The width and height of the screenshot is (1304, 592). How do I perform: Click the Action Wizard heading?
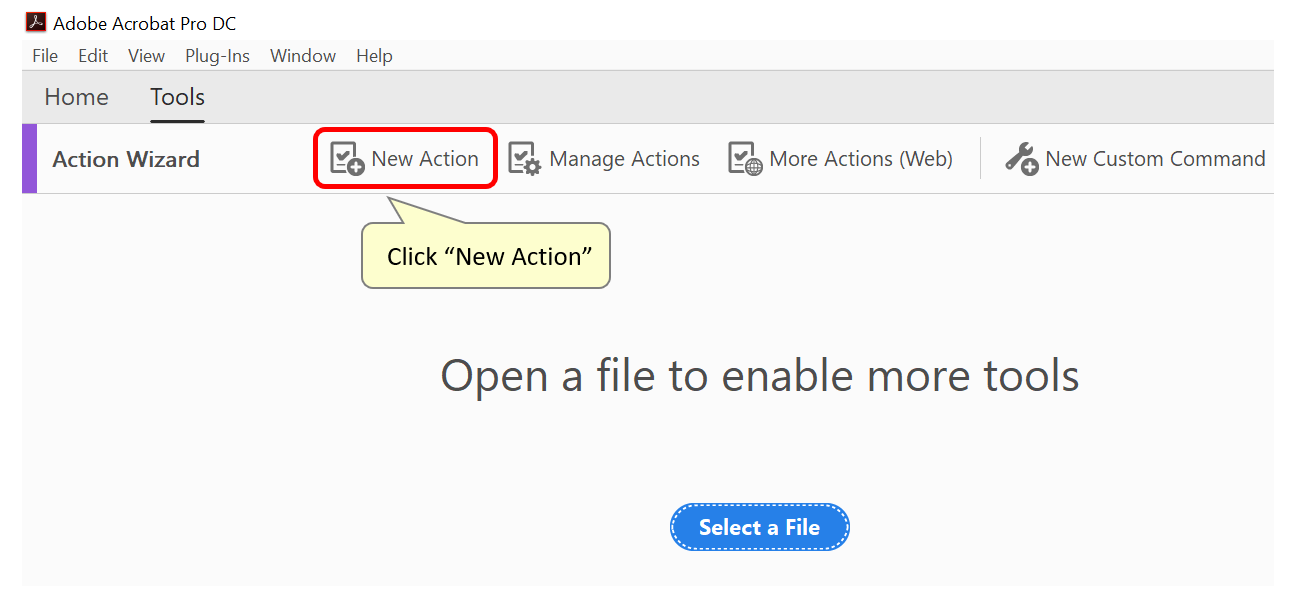tap(125, 158)
